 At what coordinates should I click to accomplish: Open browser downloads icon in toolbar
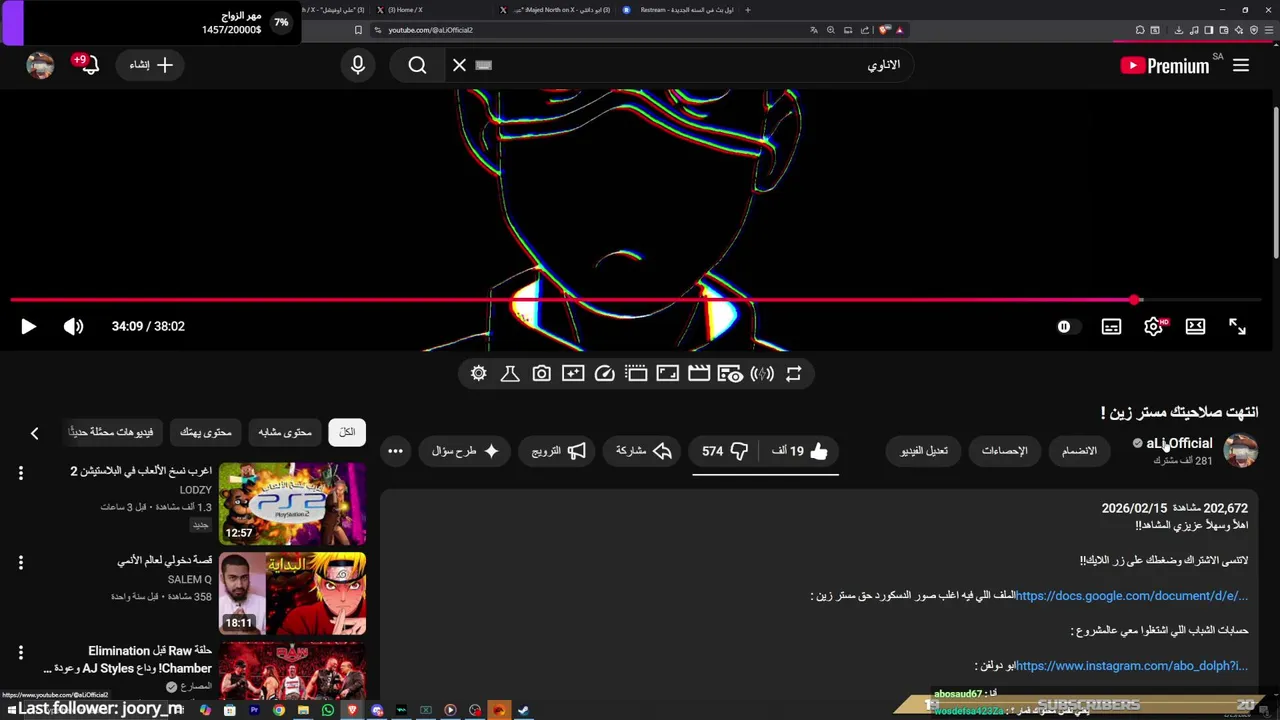click(1178, 30)
